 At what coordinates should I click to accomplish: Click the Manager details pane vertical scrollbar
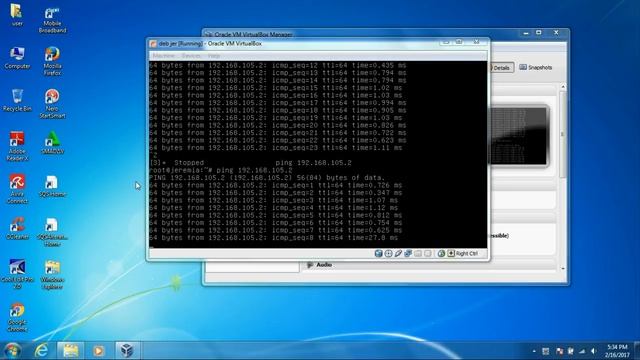tap(563, 135)
